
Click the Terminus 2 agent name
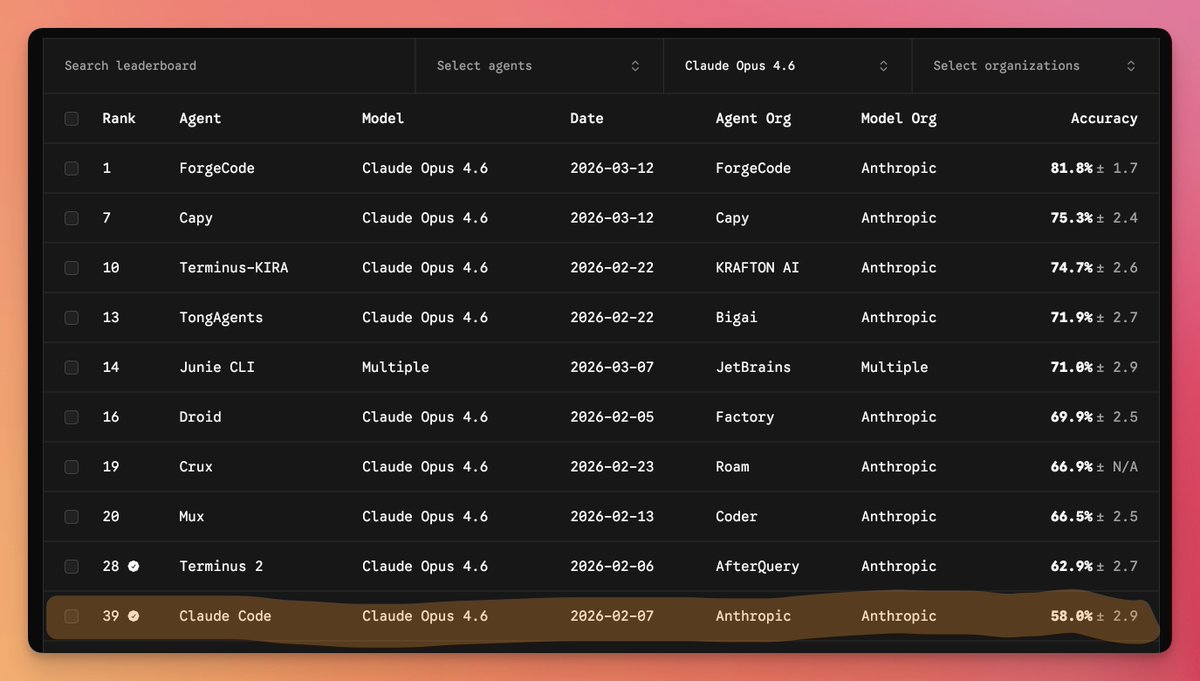(x=221, y=566)
